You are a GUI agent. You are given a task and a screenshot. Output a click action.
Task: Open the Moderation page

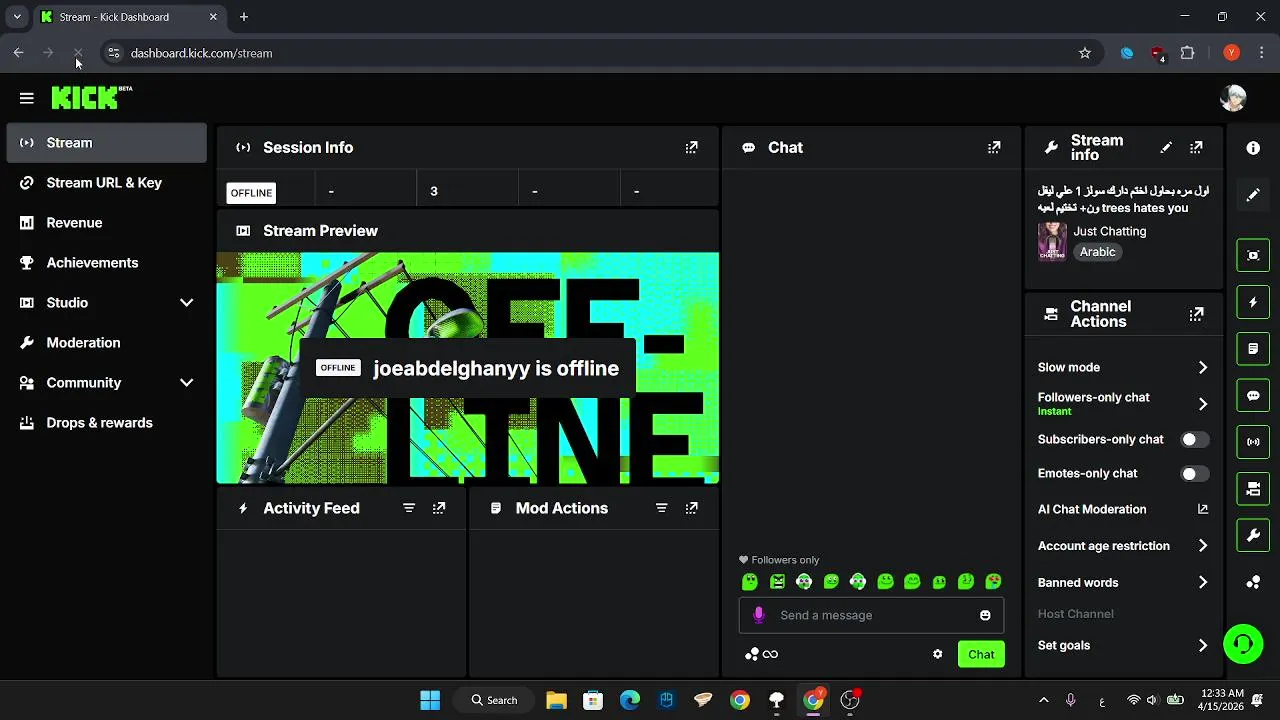(x=106, y=343)
